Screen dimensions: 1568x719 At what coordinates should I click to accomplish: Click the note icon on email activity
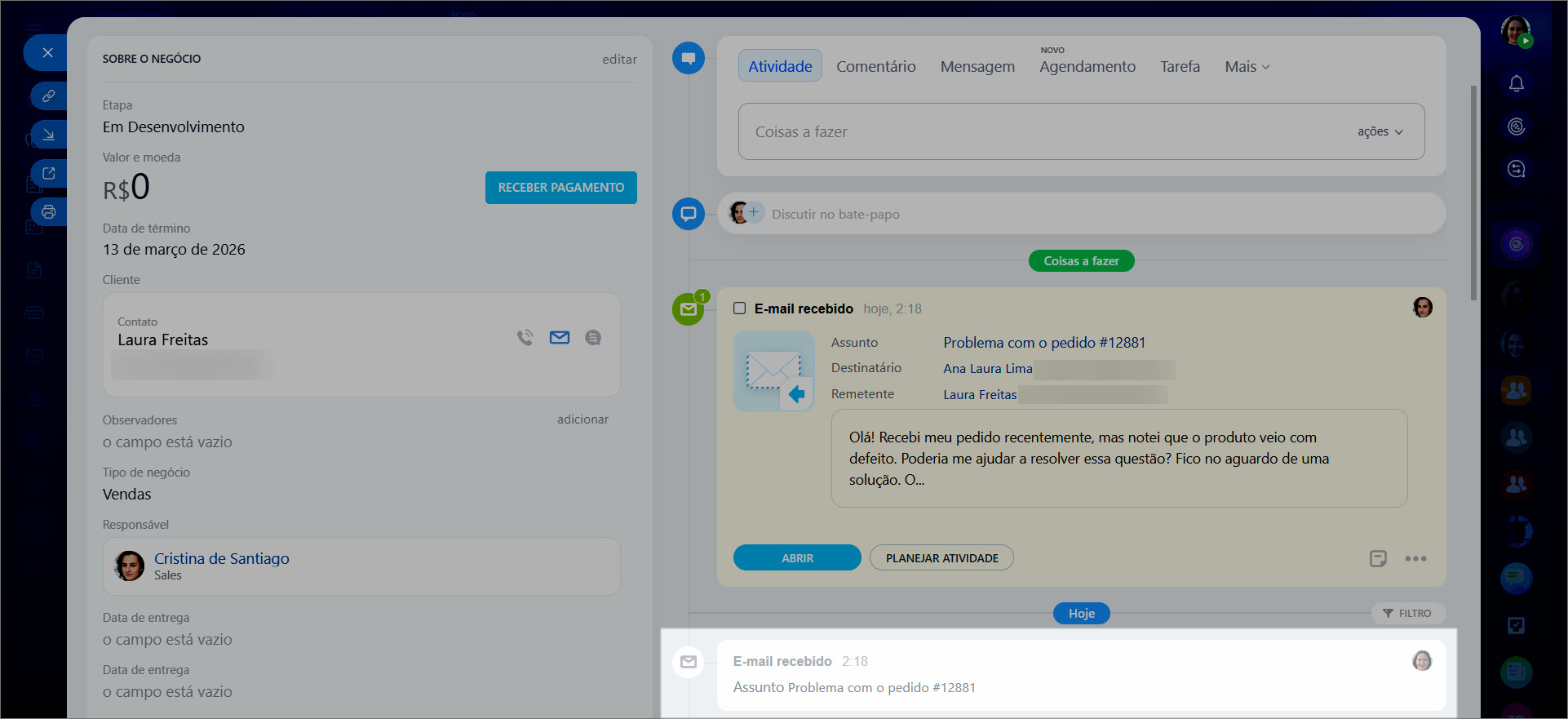coord(1378,558)
